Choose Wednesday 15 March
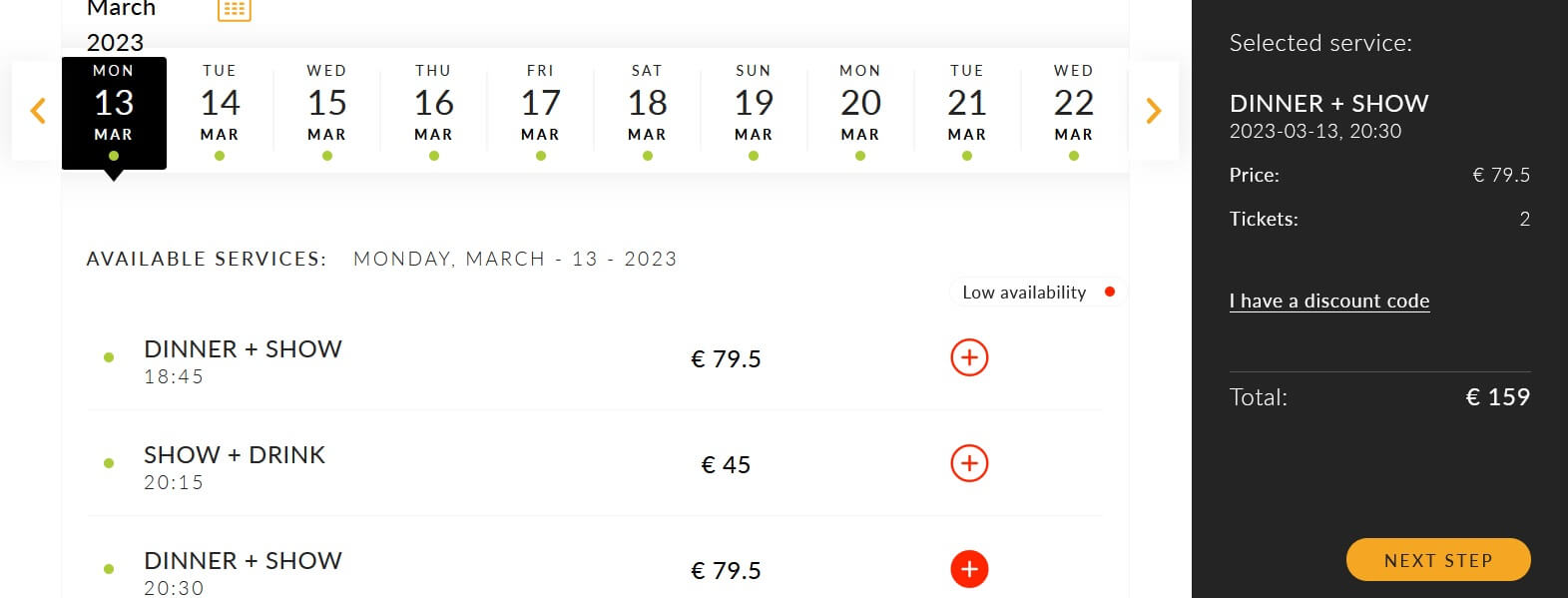 pos(326,110)
